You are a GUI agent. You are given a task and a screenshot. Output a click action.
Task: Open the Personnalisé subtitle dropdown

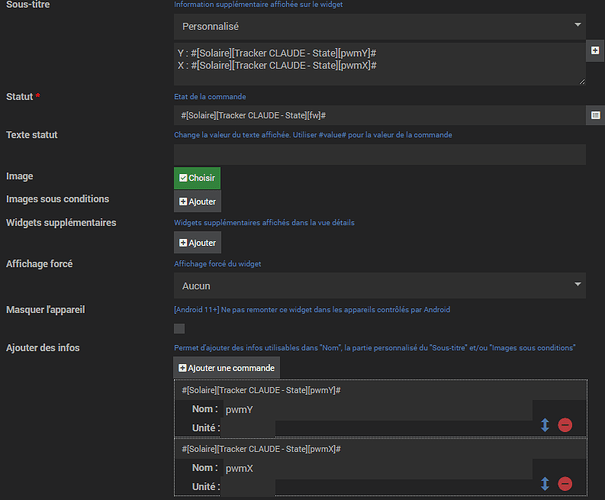(x=378, y=25)
